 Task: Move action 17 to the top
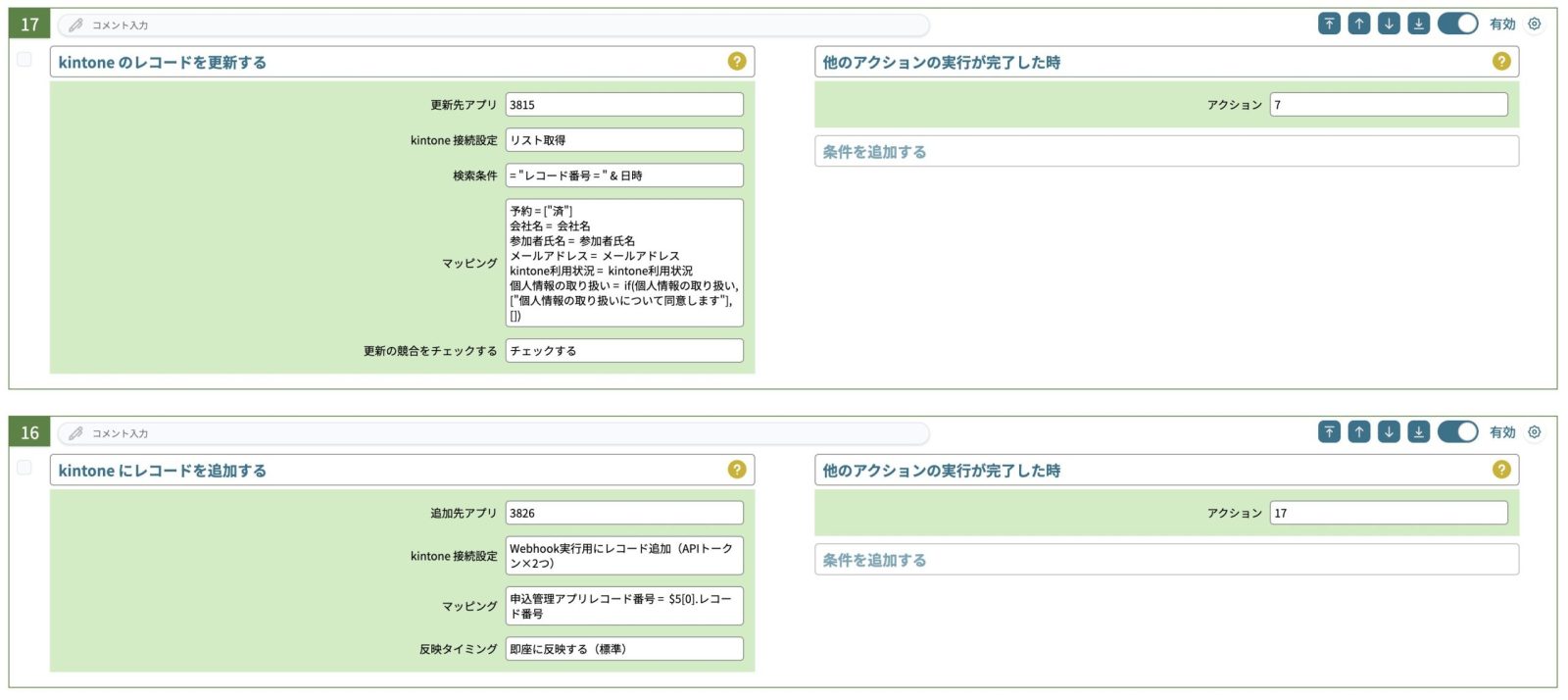click(x=1329, y=25)
